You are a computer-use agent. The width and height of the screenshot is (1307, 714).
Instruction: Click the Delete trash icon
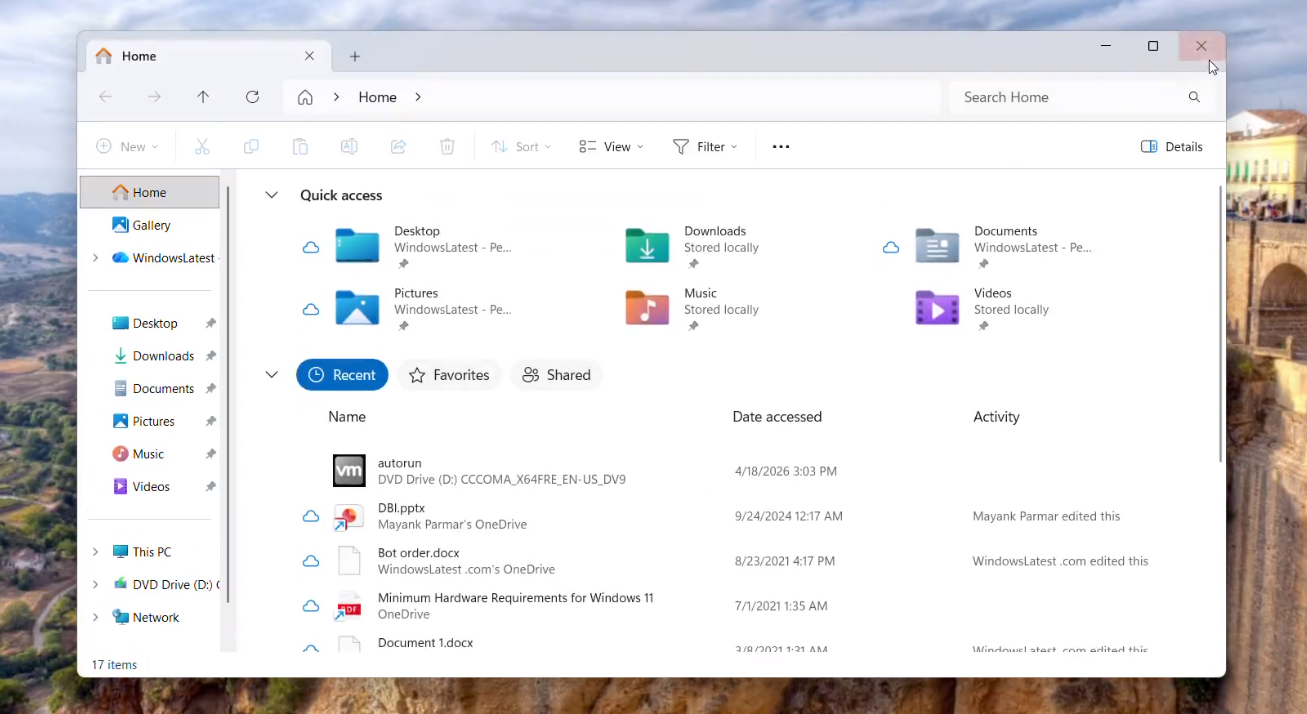(447, 147)
